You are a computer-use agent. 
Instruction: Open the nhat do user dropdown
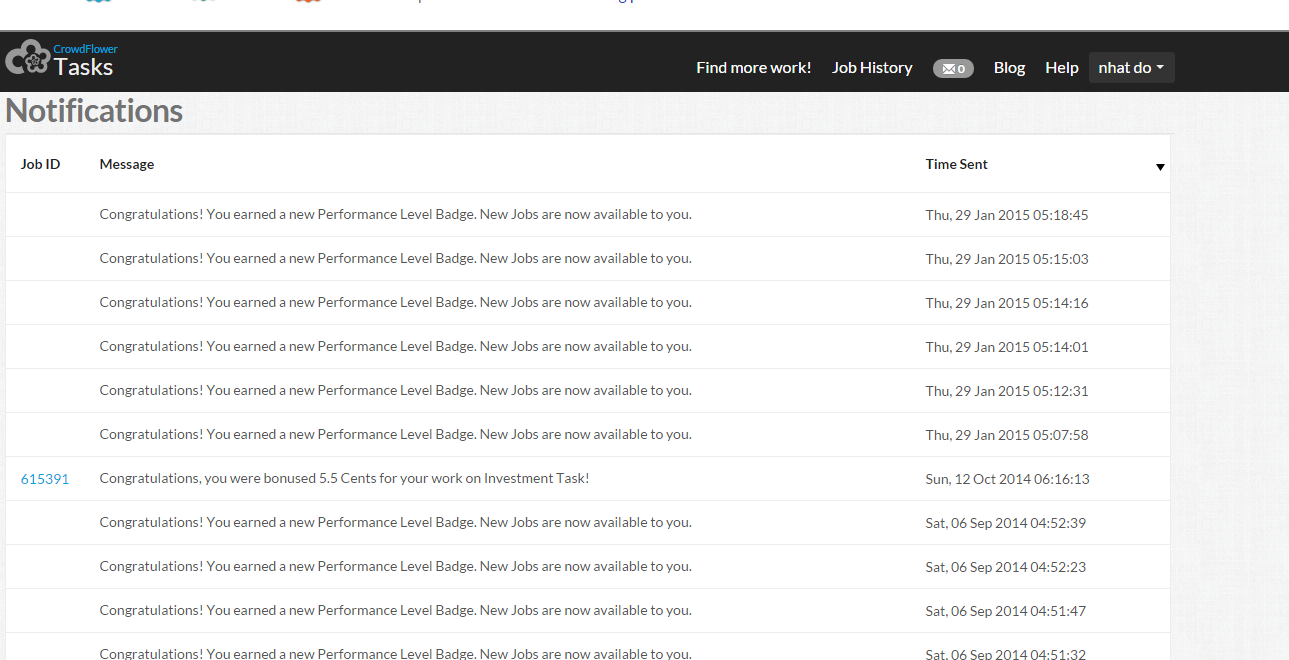[1131, 68]
